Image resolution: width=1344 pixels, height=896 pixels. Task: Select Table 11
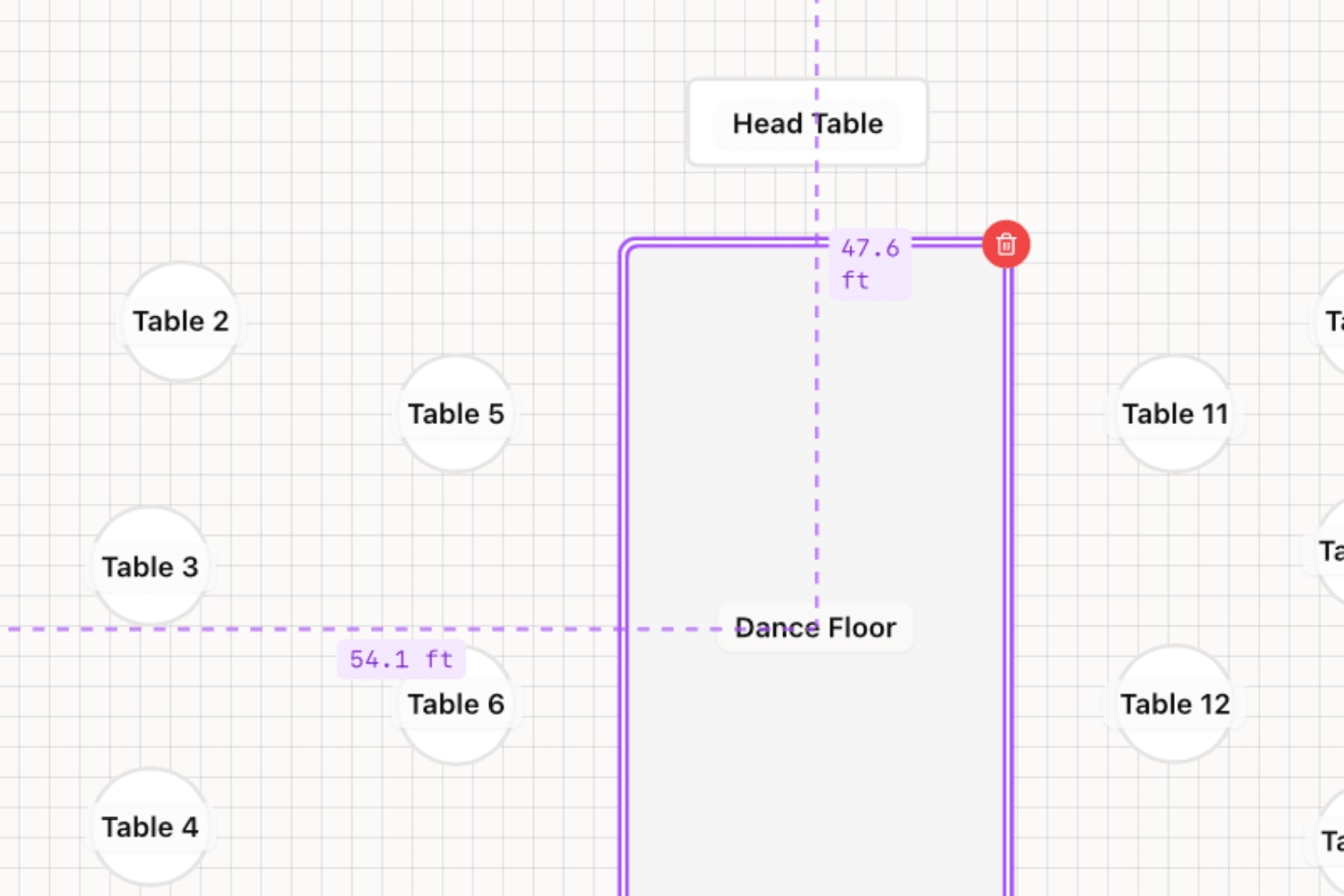point(1175,414)
